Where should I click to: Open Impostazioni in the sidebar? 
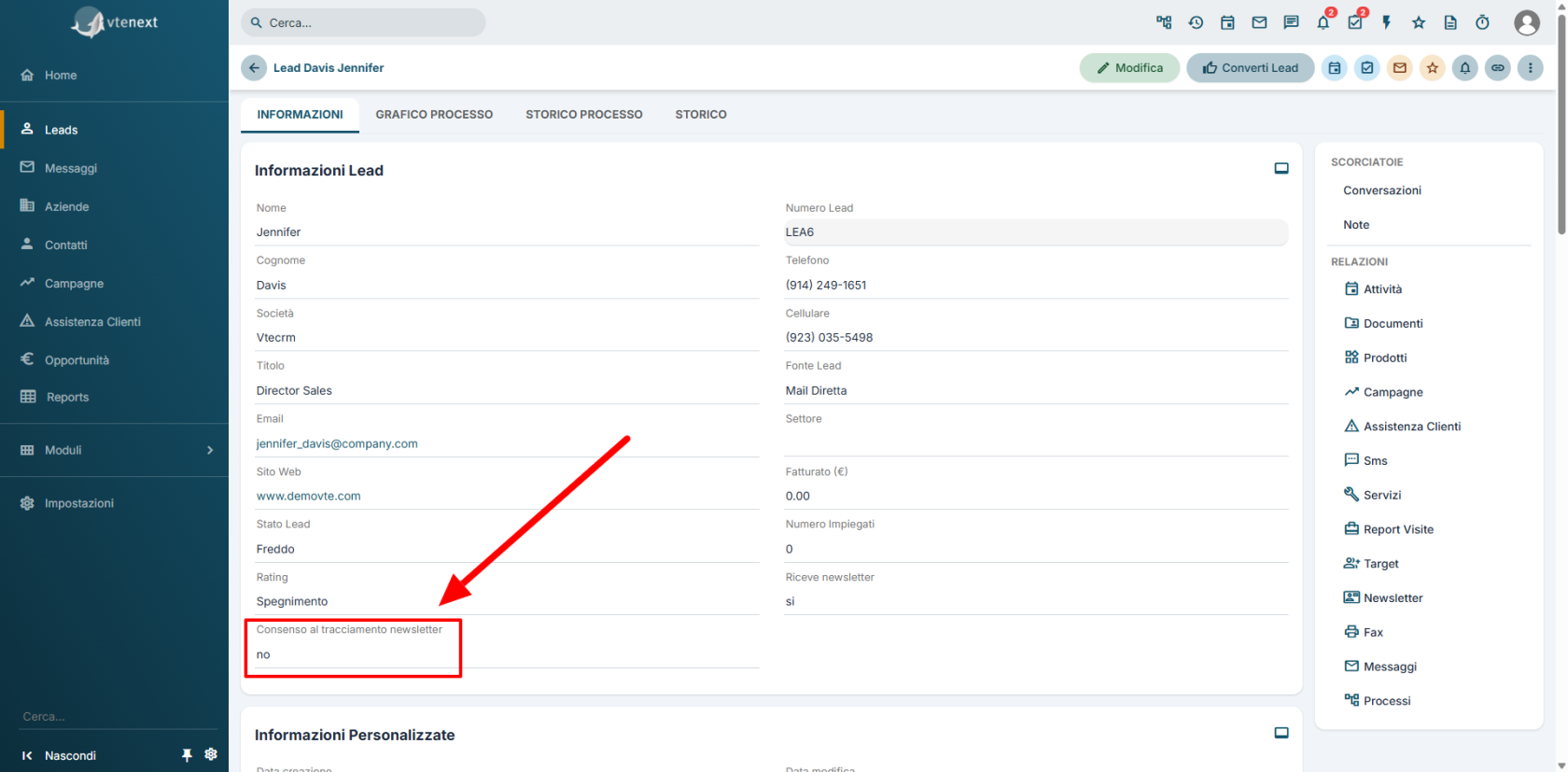tap(114, 503)
